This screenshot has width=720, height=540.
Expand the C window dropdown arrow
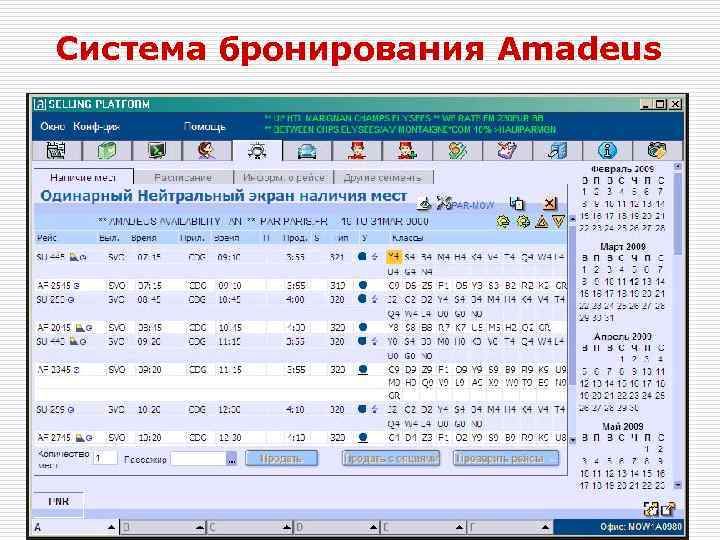286,527
